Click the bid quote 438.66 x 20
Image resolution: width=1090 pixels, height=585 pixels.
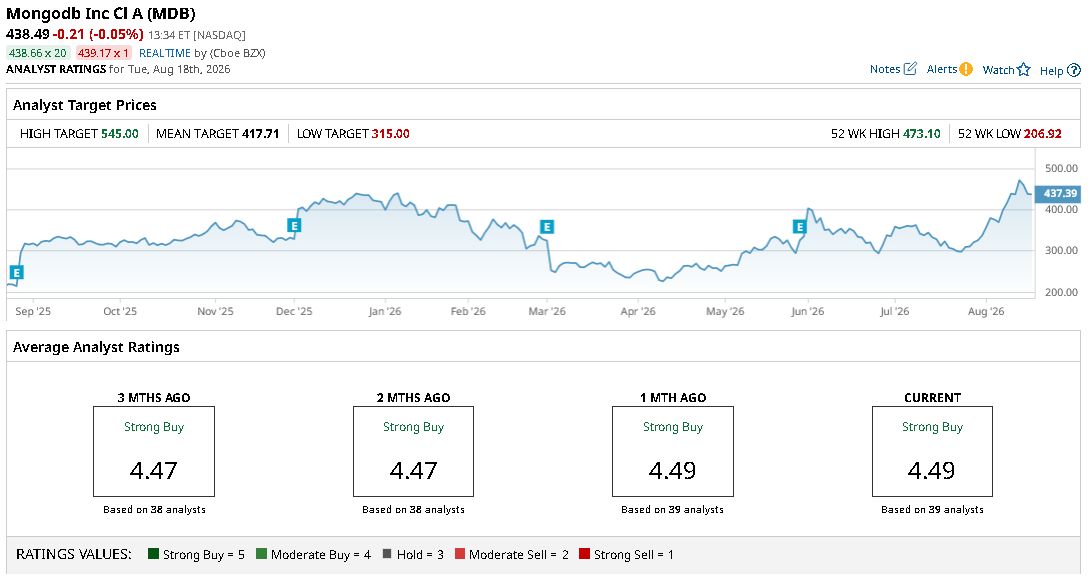pos(38,53)
